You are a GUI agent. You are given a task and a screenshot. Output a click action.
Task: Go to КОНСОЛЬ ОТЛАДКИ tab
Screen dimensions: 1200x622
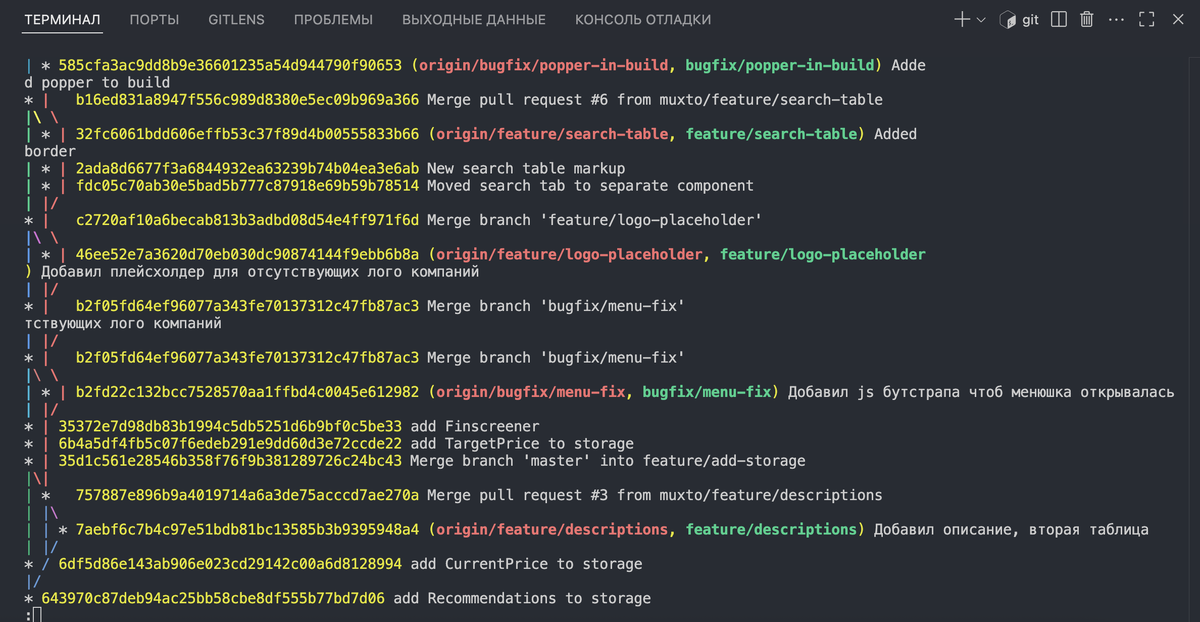(x=643, y=19)
